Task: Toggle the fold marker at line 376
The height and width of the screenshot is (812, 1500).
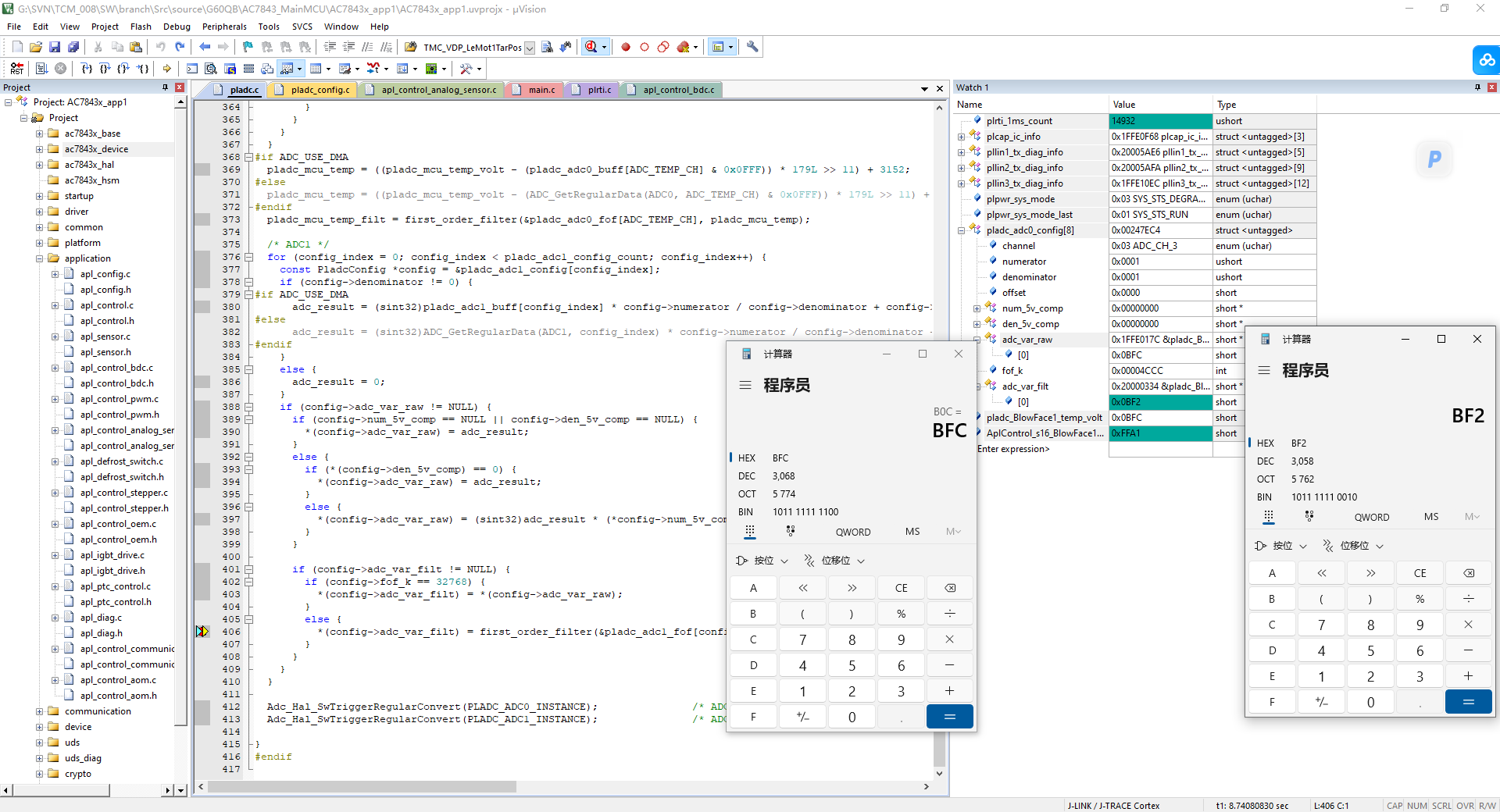Action: coord(249,257)
